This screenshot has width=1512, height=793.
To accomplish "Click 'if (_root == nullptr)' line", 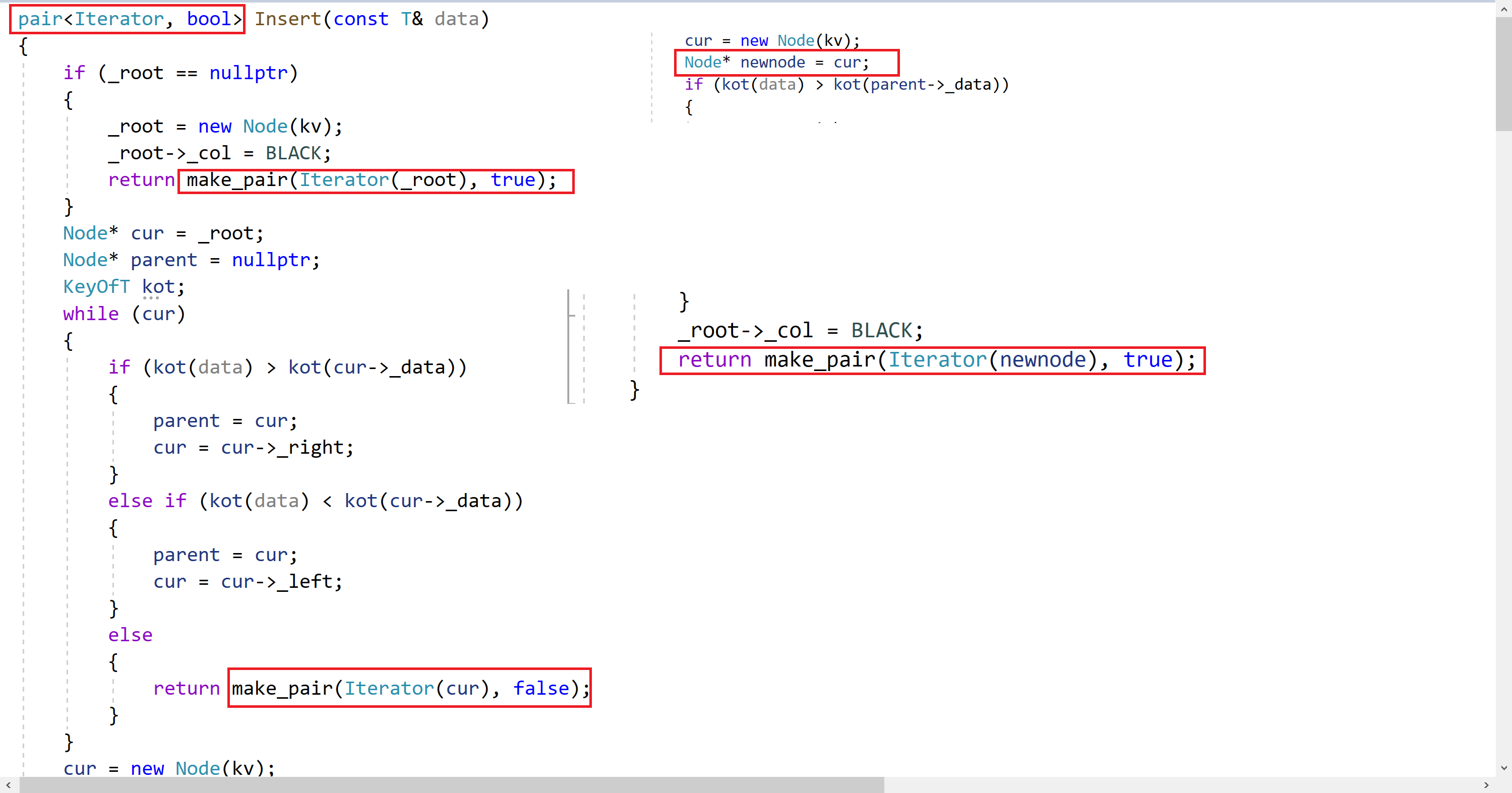I will tap(181, 73).
